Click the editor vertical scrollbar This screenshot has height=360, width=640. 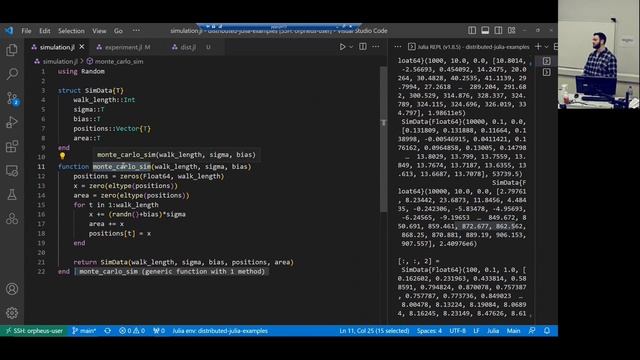tap(383, 139)
